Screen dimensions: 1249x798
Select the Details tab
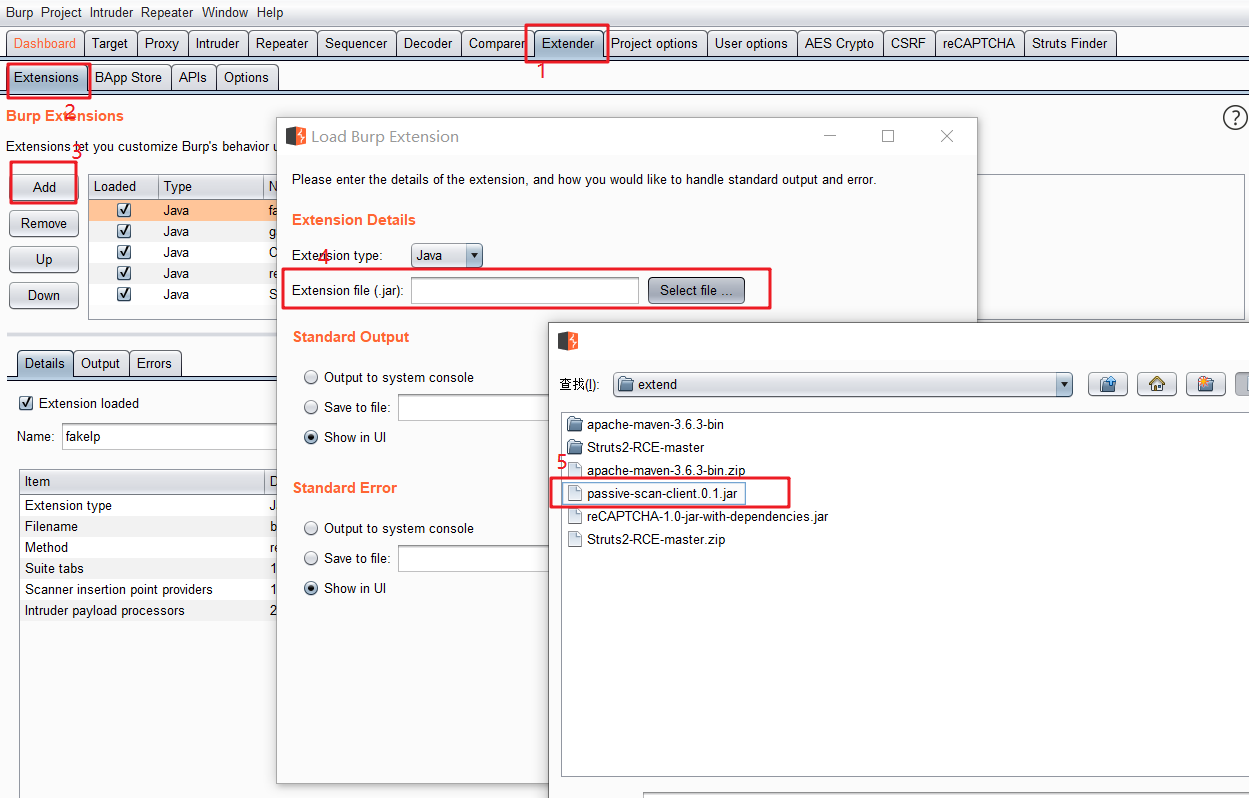point(45,363)
